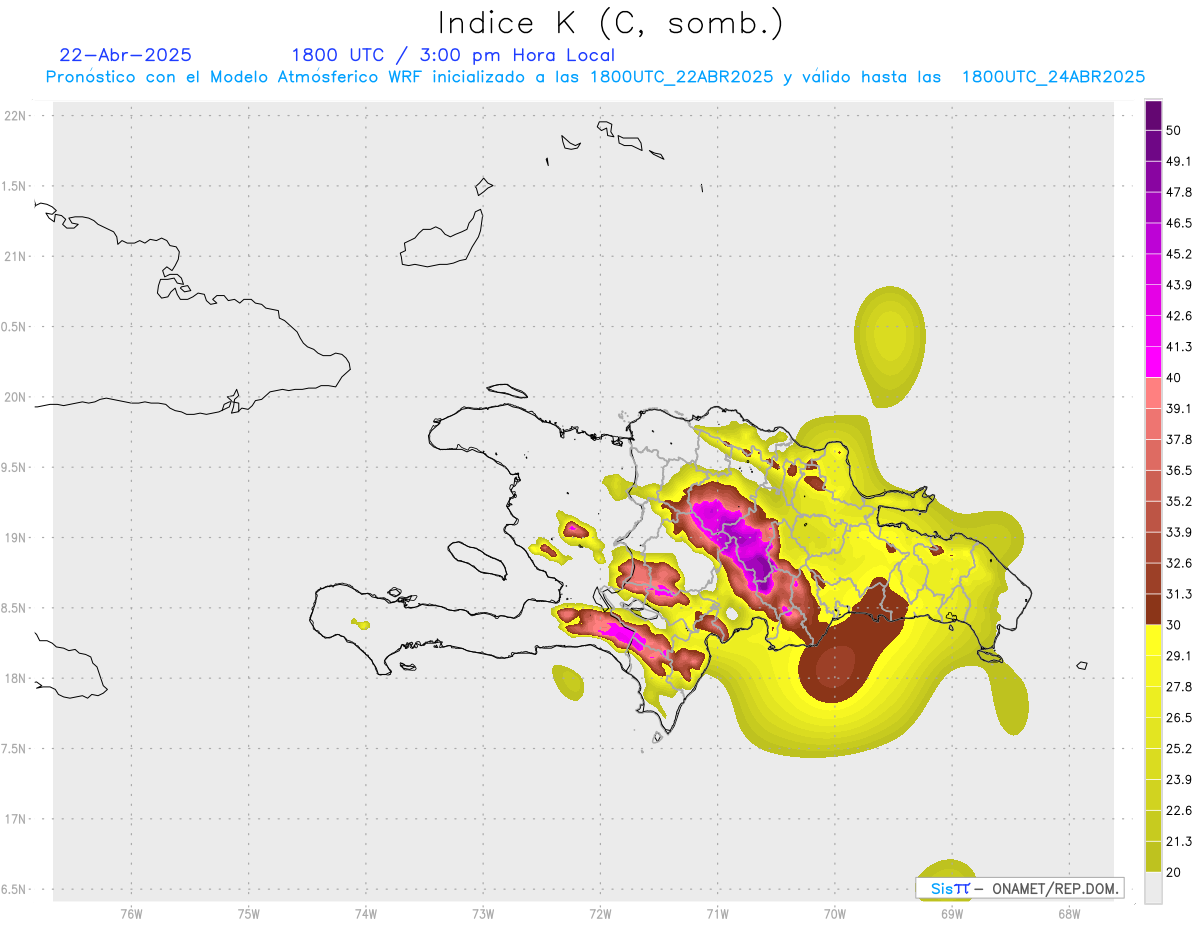Click the "22N" latitude label
This screenshot has width=1200, height=927.
pyautogui.click(x=16, y=115)
